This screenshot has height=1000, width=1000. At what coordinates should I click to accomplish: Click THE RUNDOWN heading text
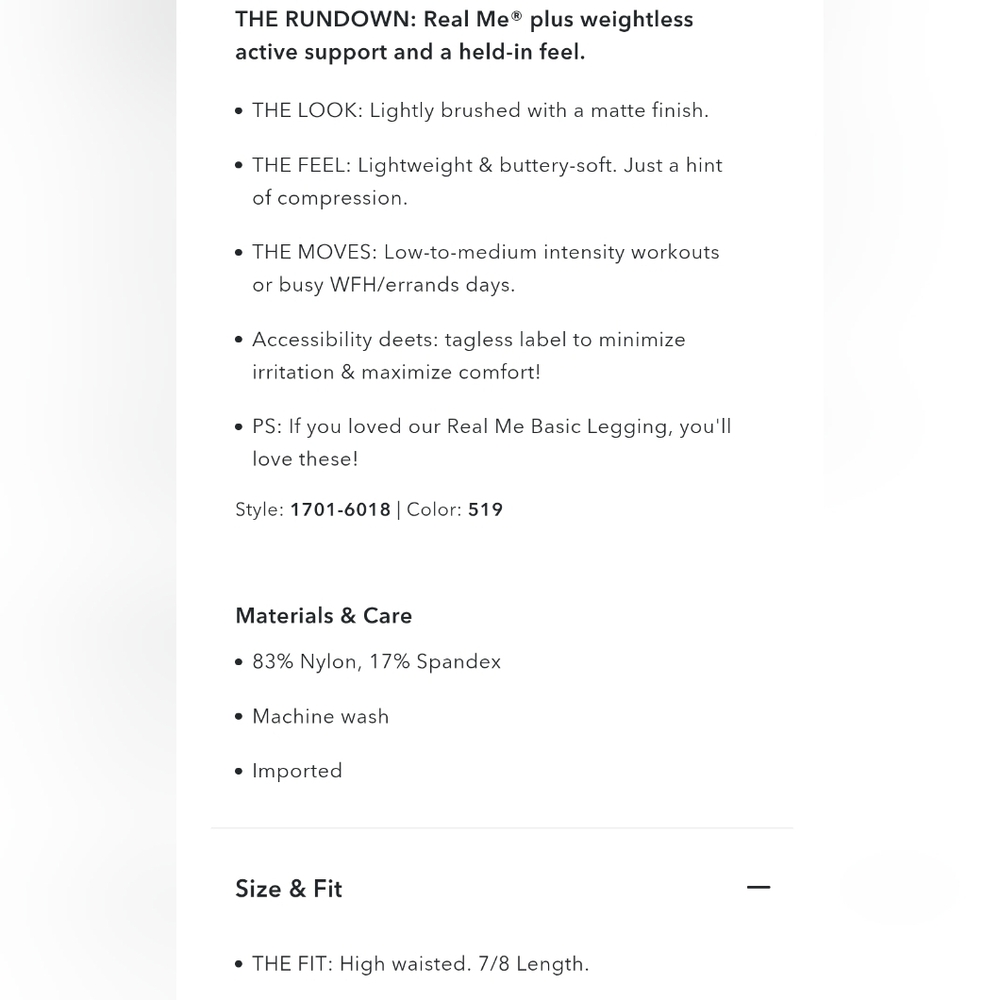[464, 36]
